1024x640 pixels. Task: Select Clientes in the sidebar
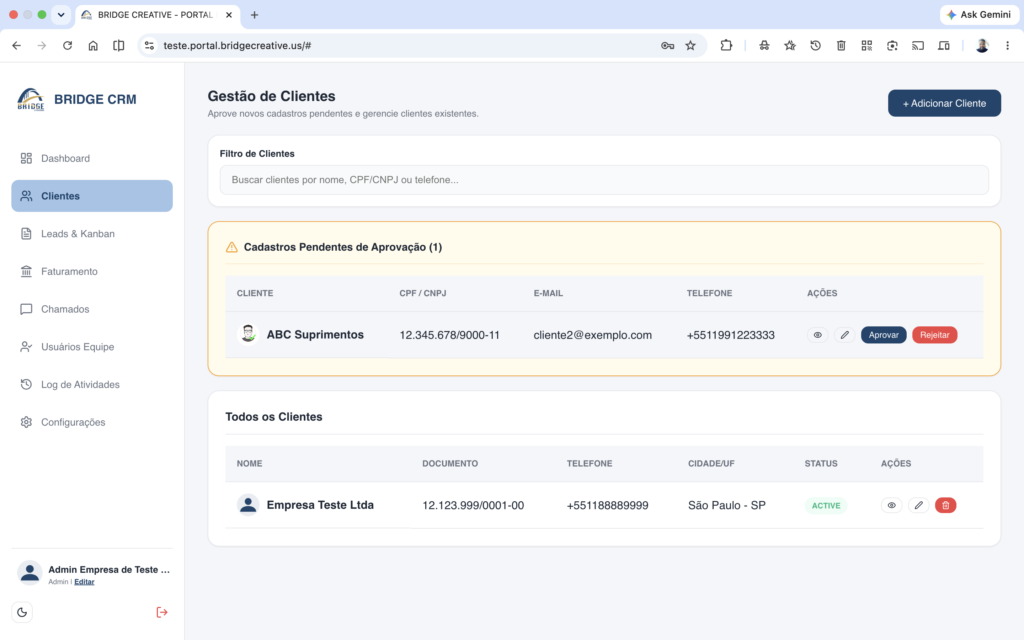[x=91, y=196]
